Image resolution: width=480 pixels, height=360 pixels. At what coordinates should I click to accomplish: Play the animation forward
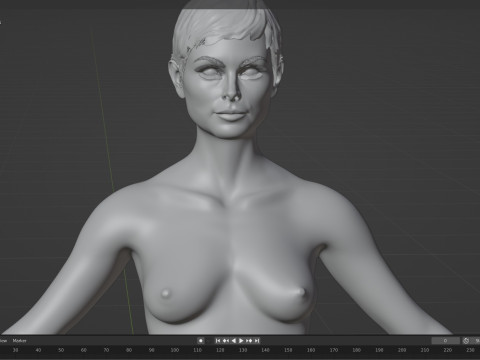[x=241, y=340]
